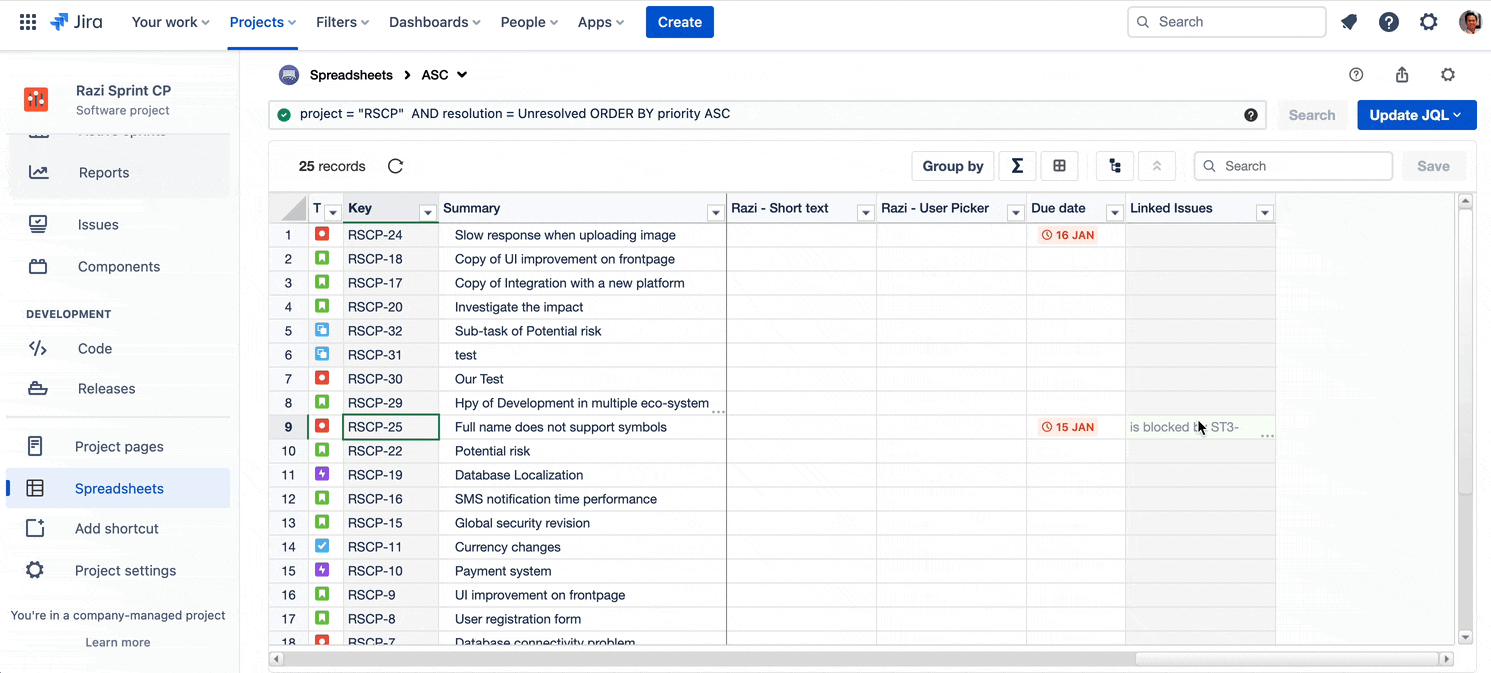1491x673 pixels.
Task: Collapse the toolbar with the double chevron icon
Action: click(1157, 165)
